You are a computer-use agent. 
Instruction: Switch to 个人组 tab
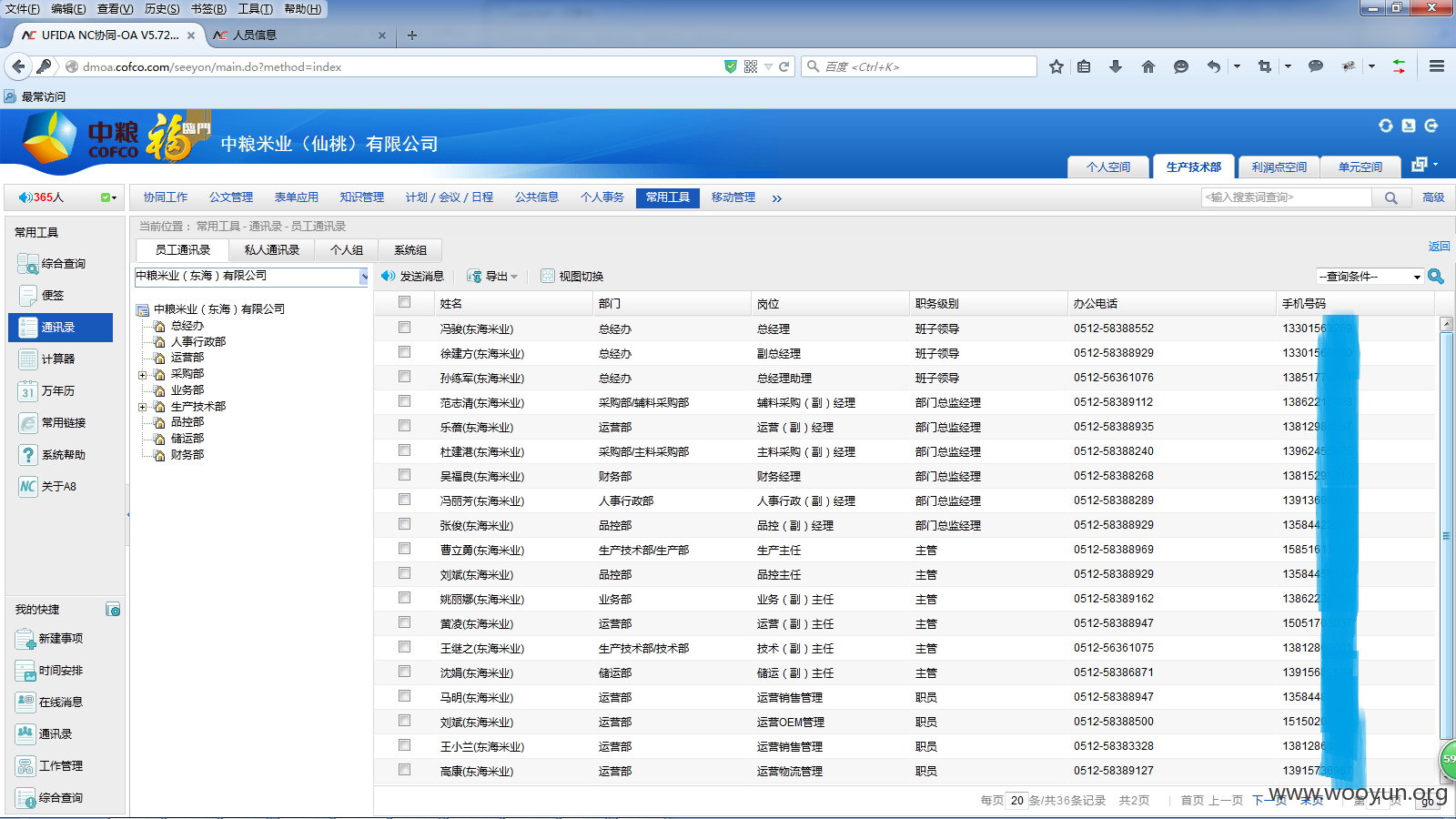tap(347, 250)
